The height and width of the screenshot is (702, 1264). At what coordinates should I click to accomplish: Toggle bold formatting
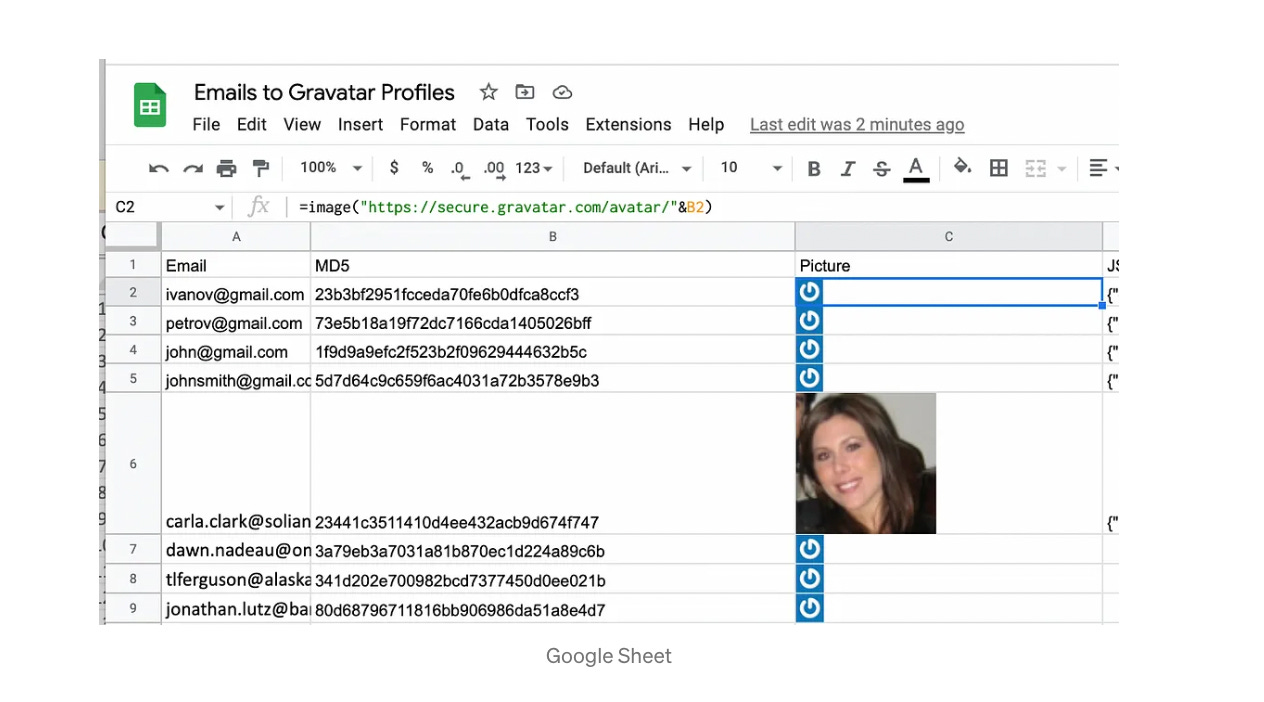click(814, 169)
